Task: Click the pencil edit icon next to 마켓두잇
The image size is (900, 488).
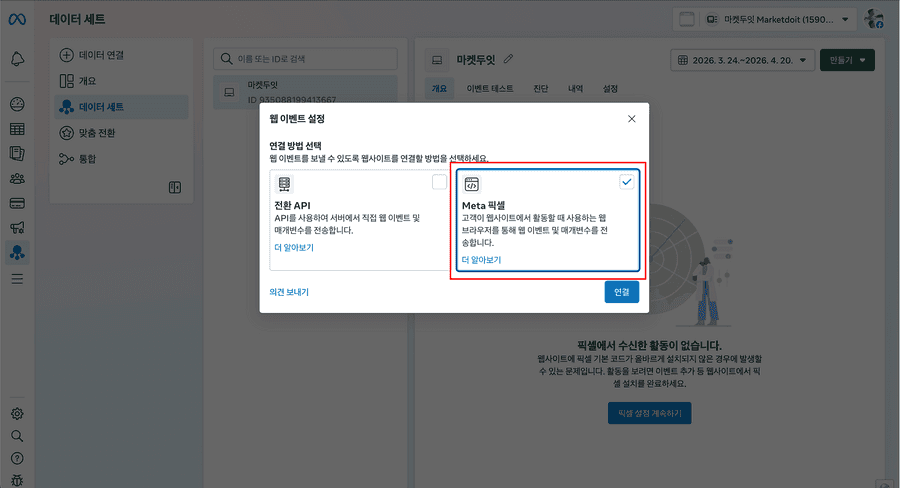Action: tap(508, 59)
